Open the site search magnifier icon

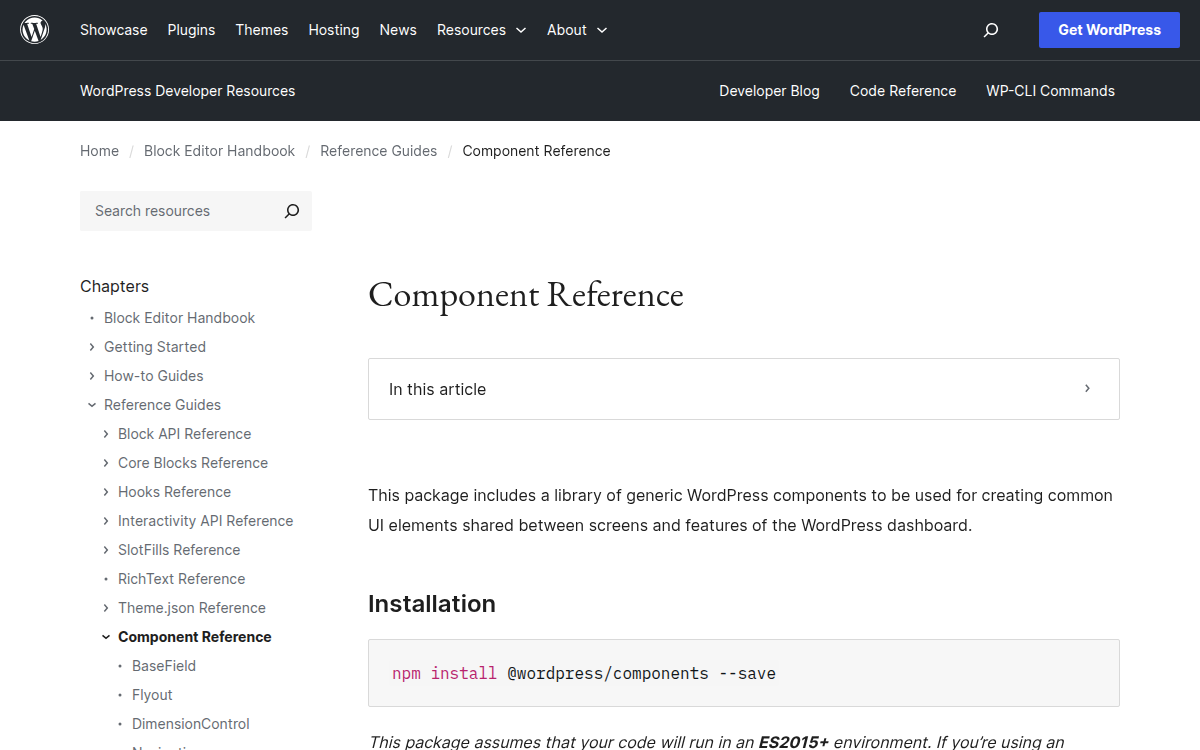click(x=991, y=30)
